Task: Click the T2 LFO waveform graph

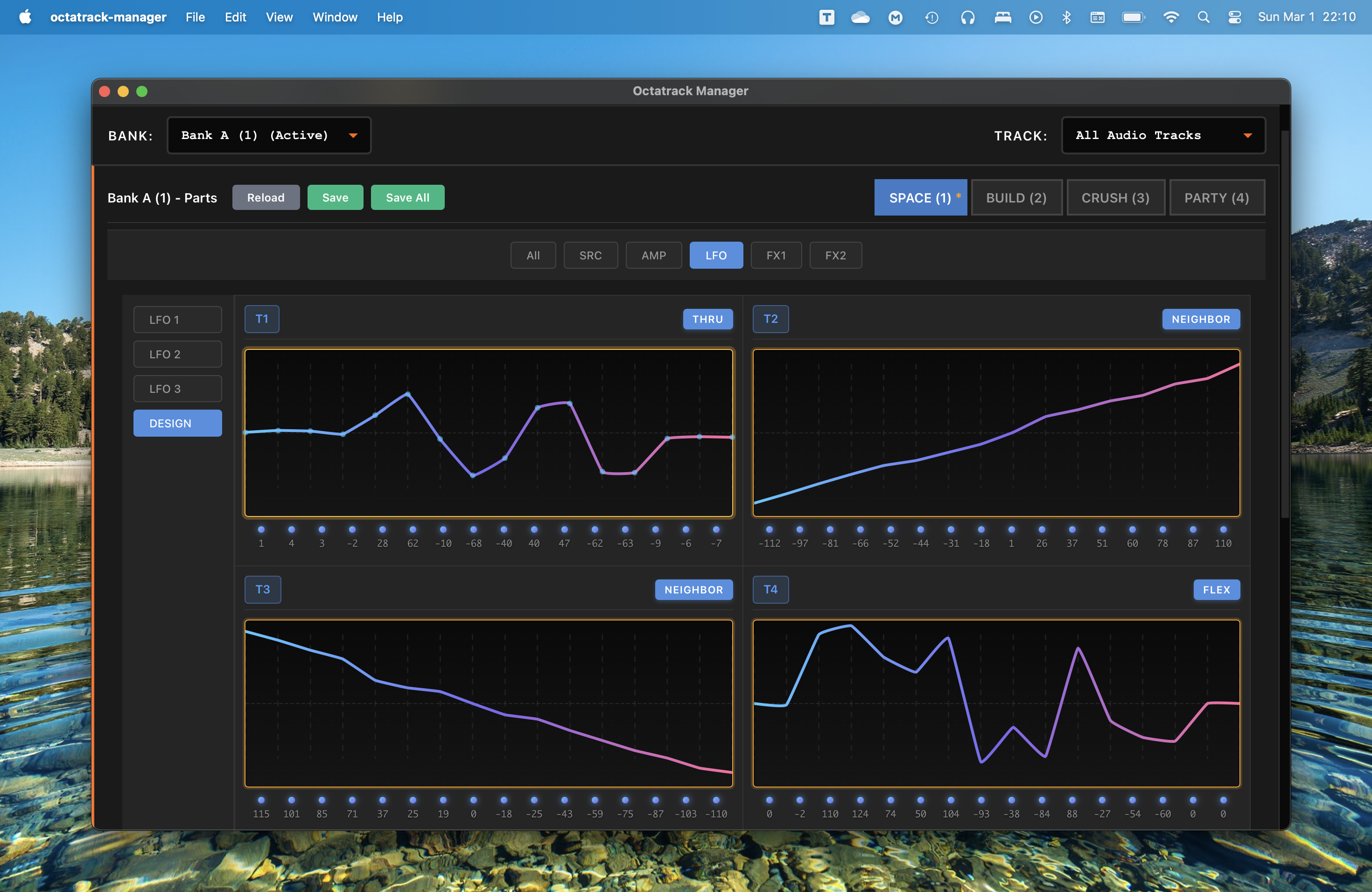Action: [x=996, y=432]
